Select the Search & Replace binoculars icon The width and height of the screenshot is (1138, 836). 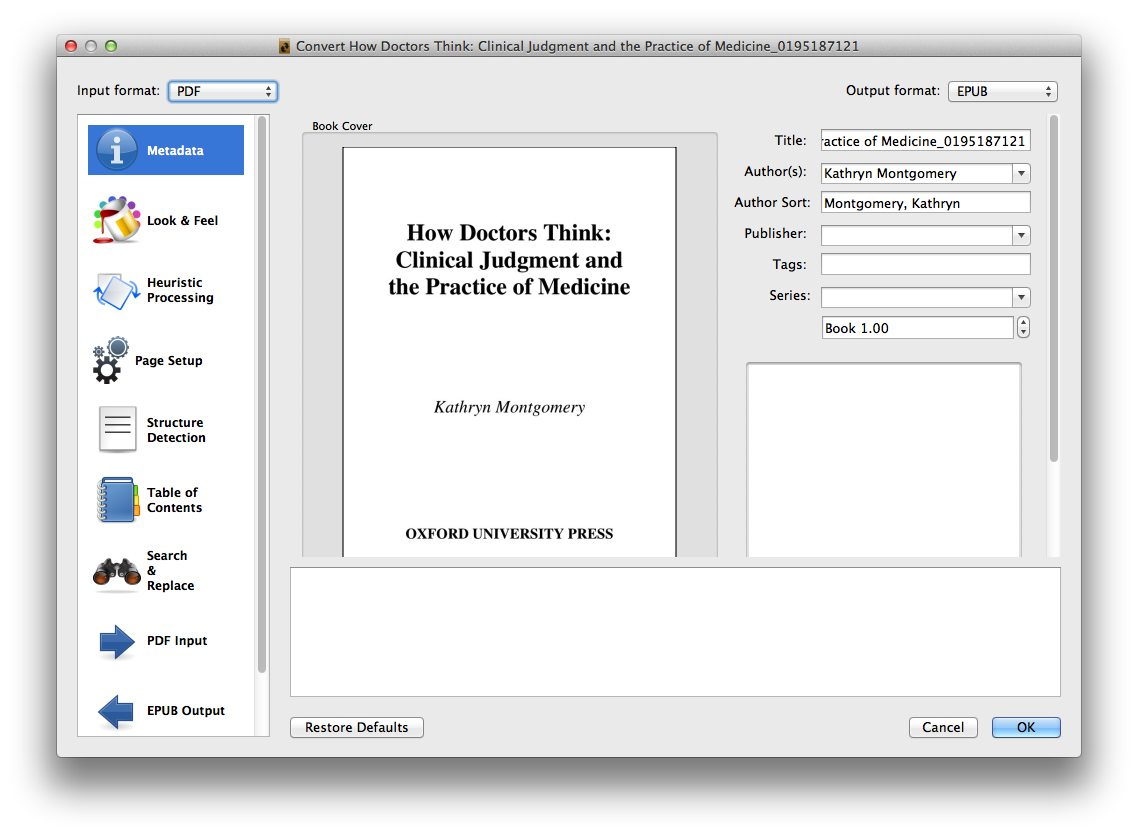click(116, 571)
